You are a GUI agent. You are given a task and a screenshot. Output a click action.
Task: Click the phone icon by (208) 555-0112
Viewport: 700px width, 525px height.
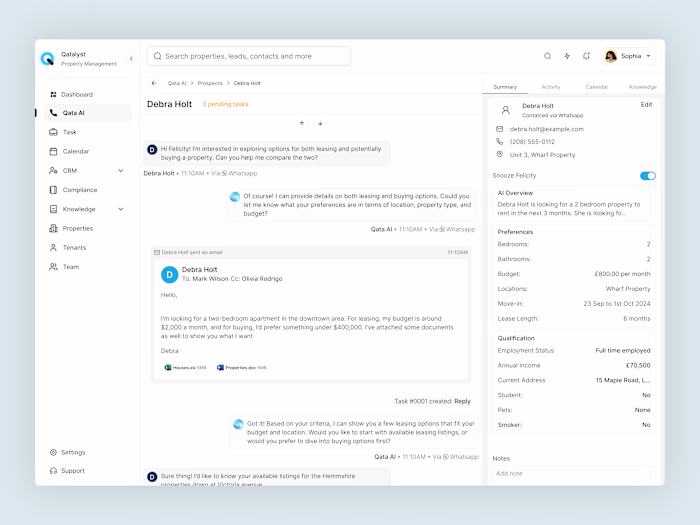(500, 142)
